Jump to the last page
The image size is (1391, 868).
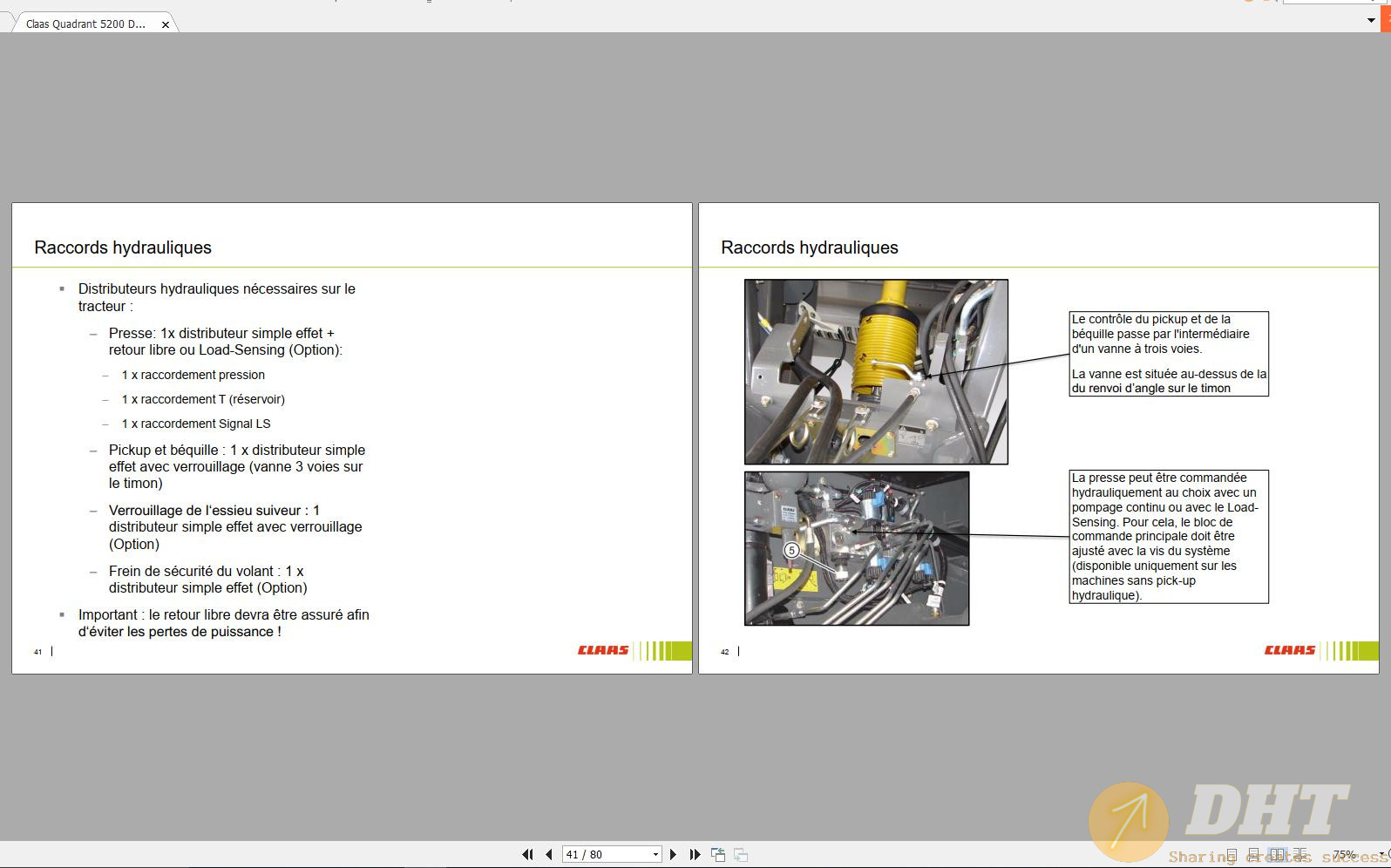point(695,855)
